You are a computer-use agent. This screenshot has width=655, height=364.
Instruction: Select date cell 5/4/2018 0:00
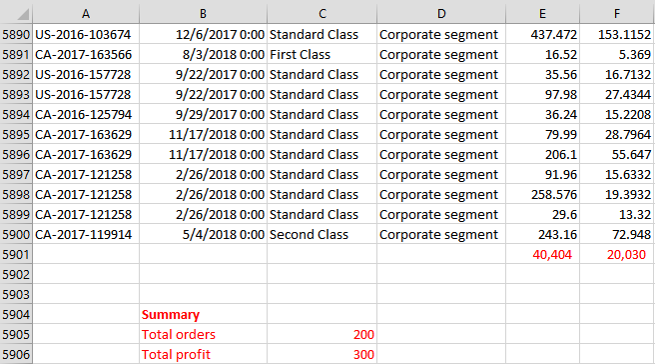(x=203, y=234)
